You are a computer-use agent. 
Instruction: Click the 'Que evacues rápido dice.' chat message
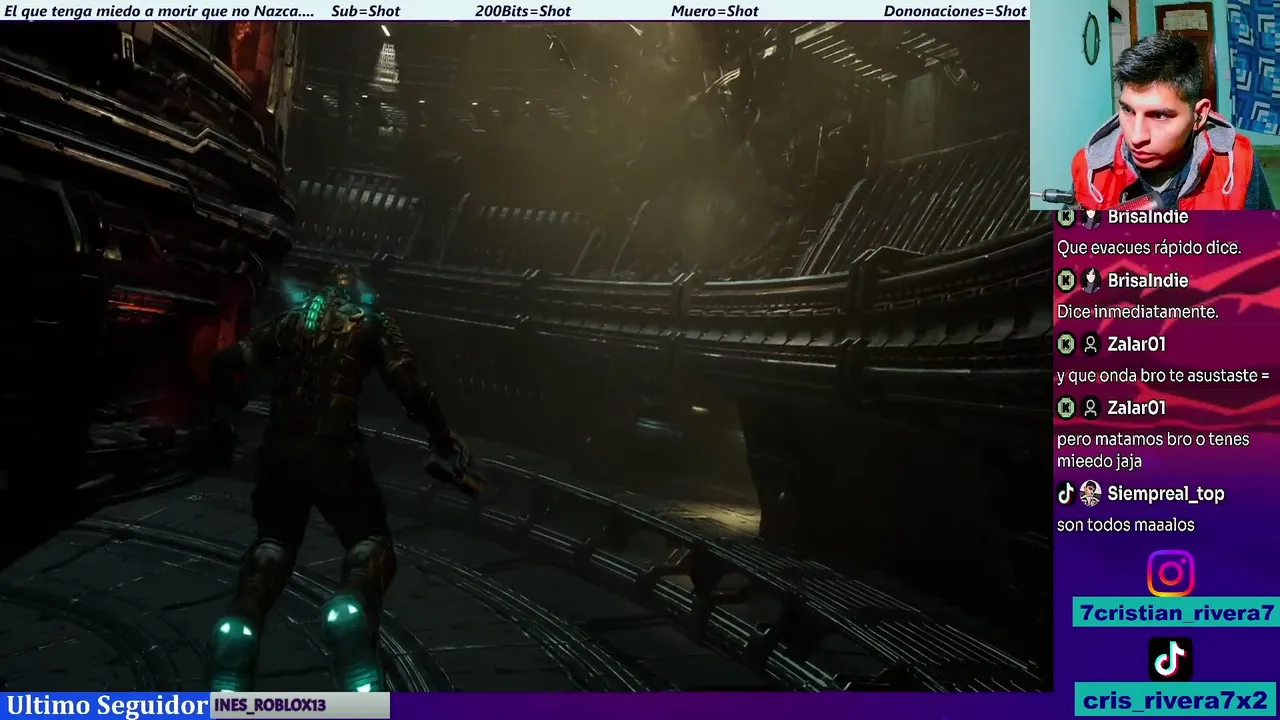tap(1149, 248)
